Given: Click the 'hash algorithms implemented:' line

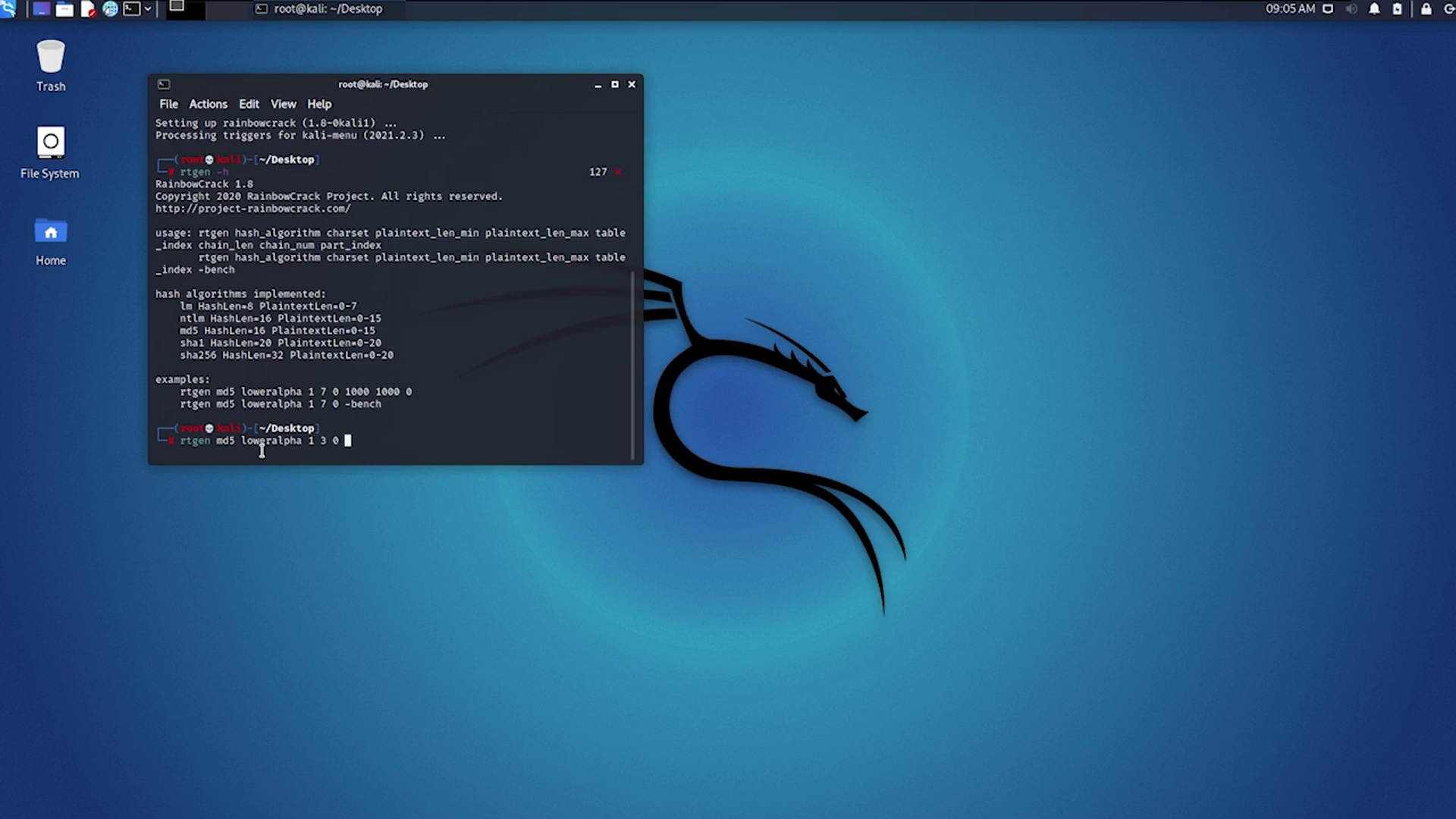Looking at the screenshot, I should click(x=240, y=294).
